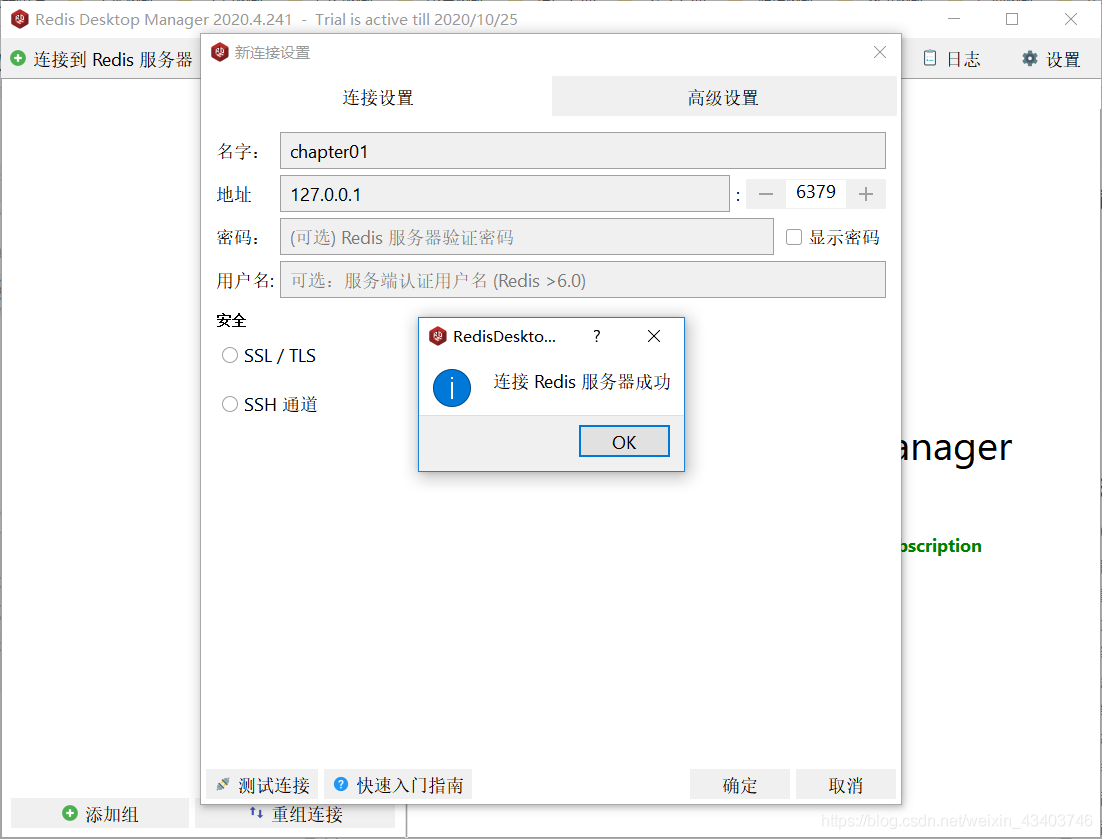The image size is (1102, 839).
Task: Add a new group via 添加组
Action: [x=99, y=812]
